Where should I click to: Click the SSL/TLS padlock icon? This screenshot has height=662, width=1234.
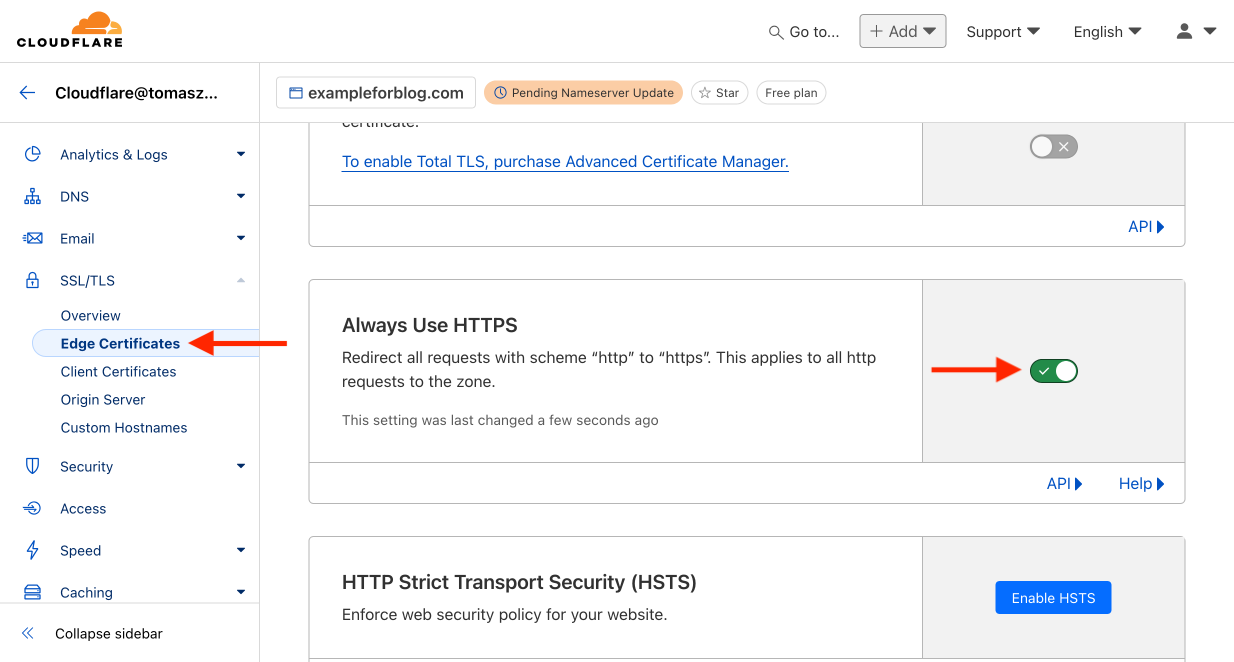pos(33,281)
